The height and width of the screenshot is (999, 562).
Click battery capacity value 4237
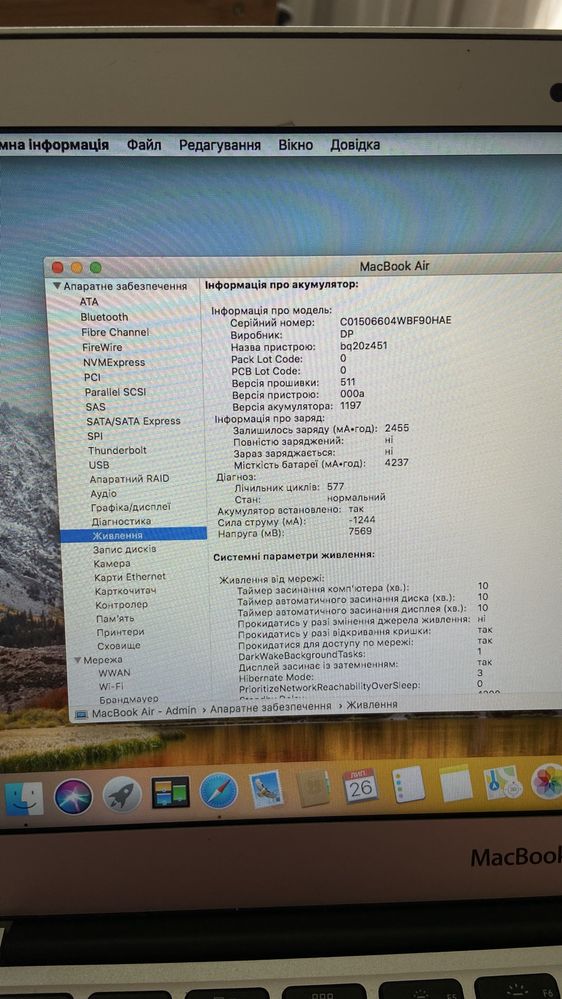coord(396,463)
